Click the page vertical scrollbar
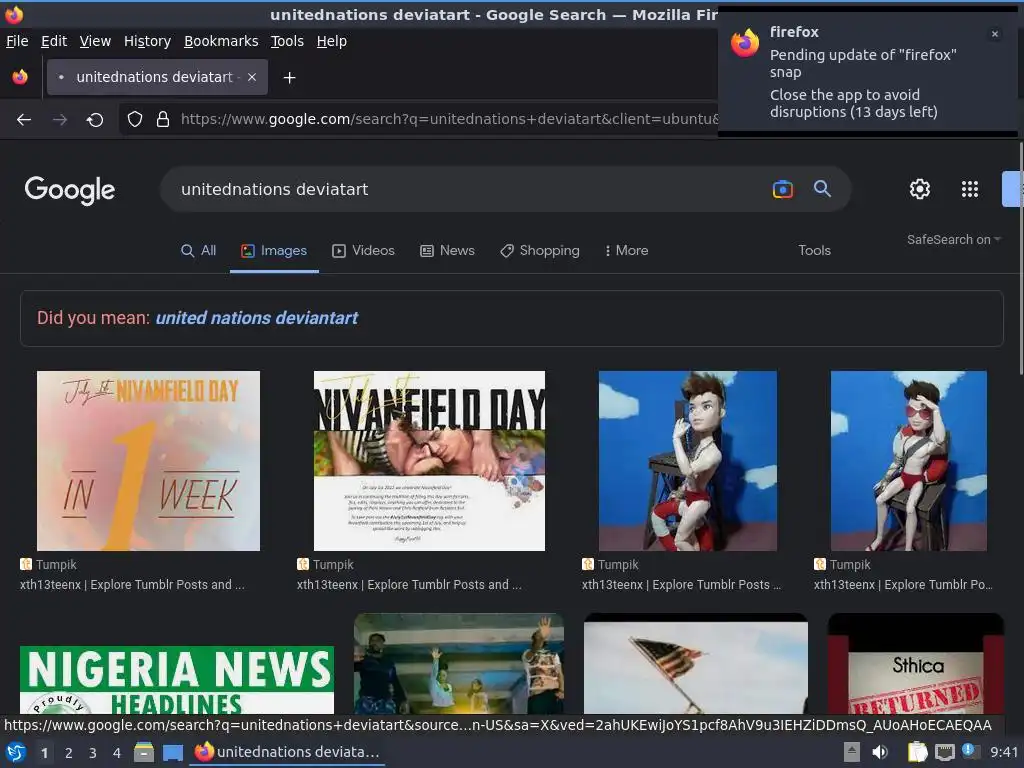Image resolution: width=1024 pixels, height=768 pixels. click(1020, 258)
